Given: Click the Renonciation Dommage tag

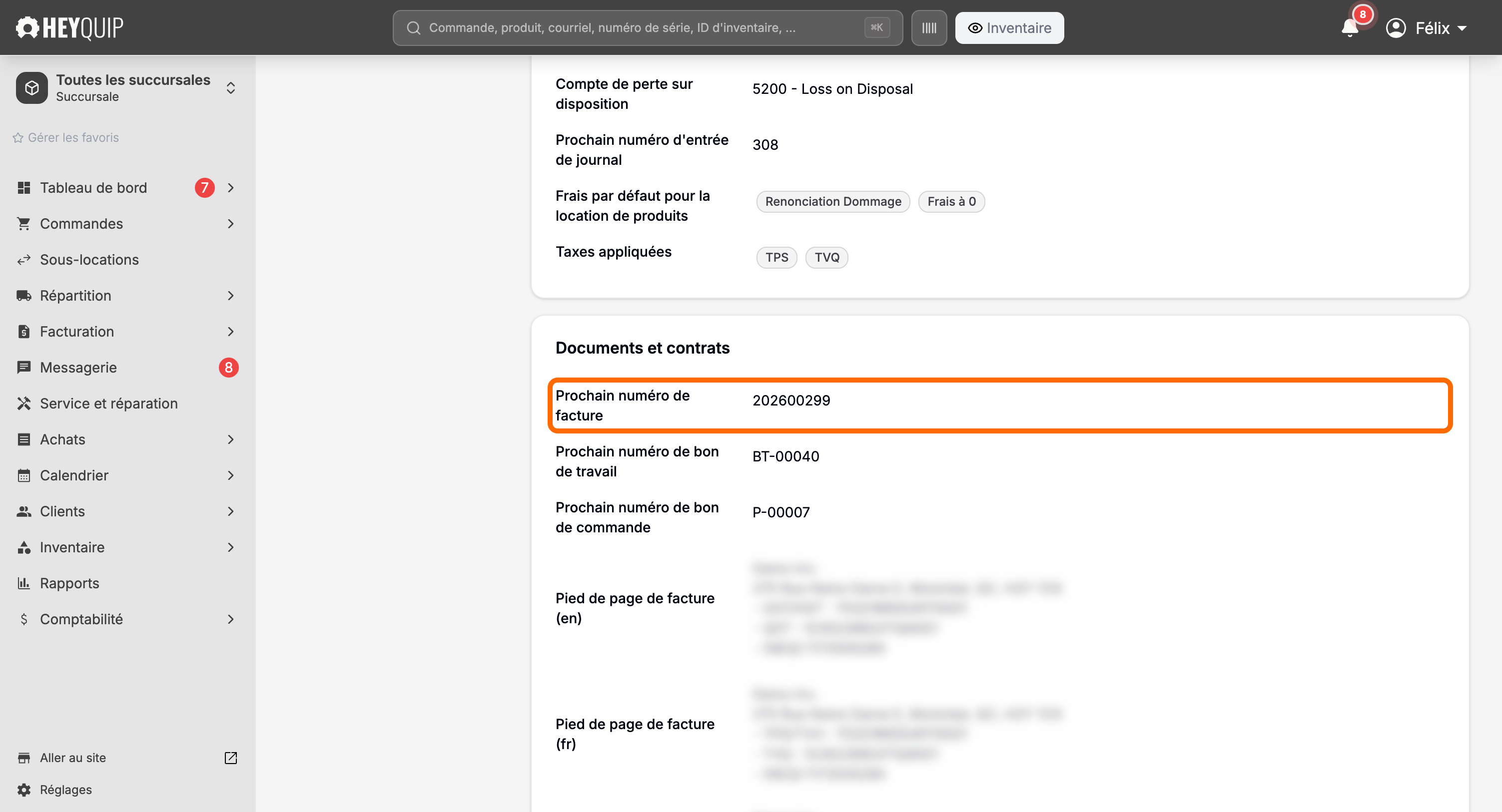Looking at the screenshot, I should [832, 202].
